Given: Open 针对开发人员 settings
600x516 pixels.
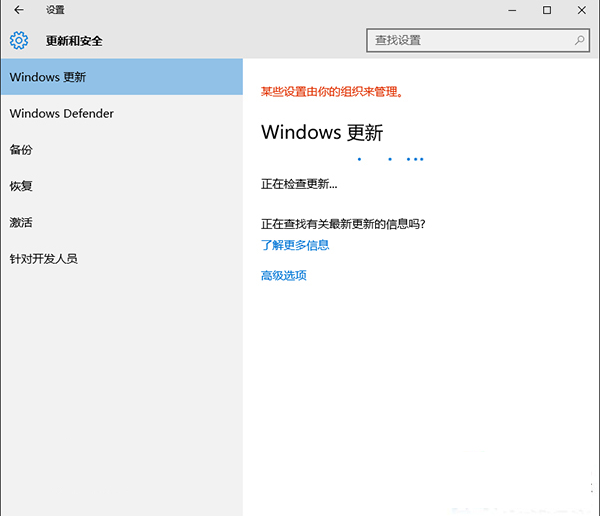Looking at the screenshot, I should click(43, 259).
